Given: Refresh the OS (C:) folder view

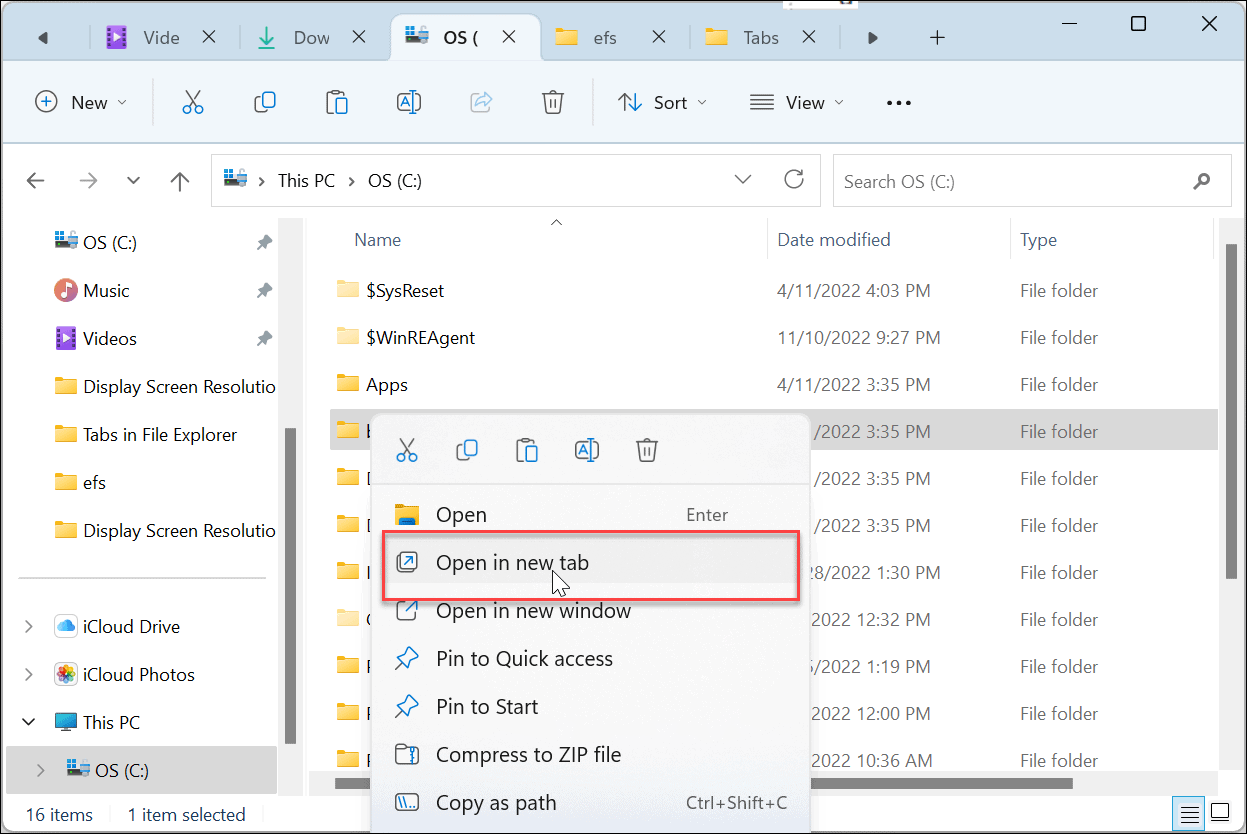Looking at the screenshot, I should point(794,180).
